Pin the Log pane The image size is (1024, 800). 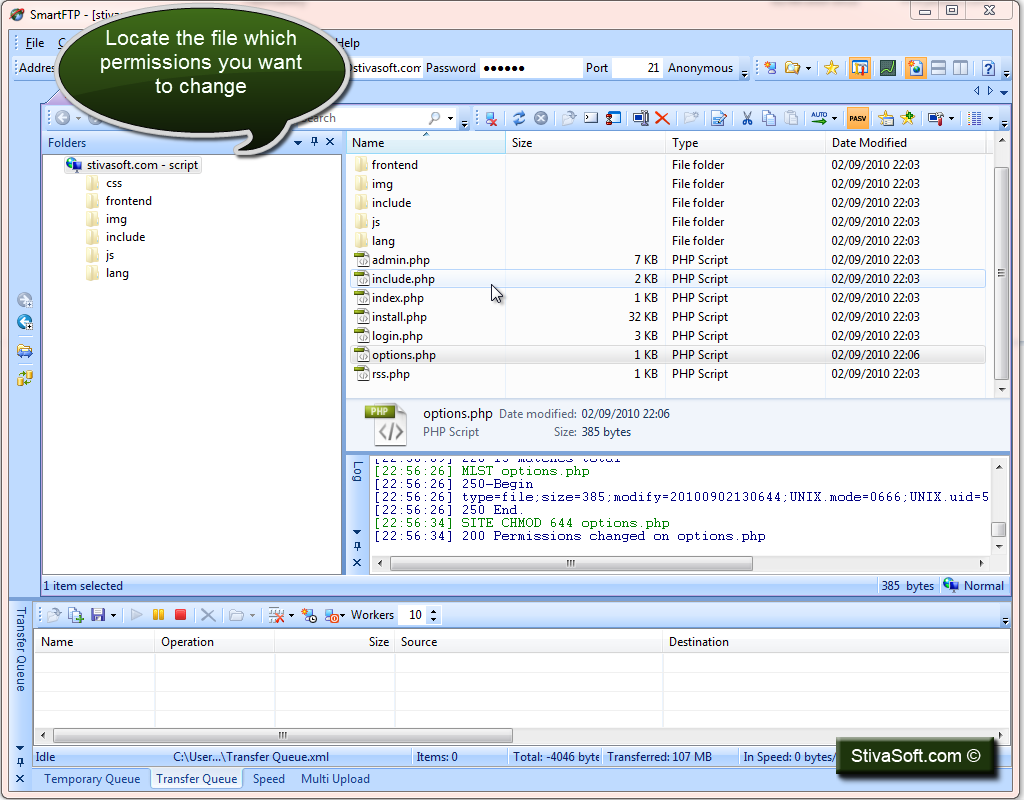pos(357,546)
